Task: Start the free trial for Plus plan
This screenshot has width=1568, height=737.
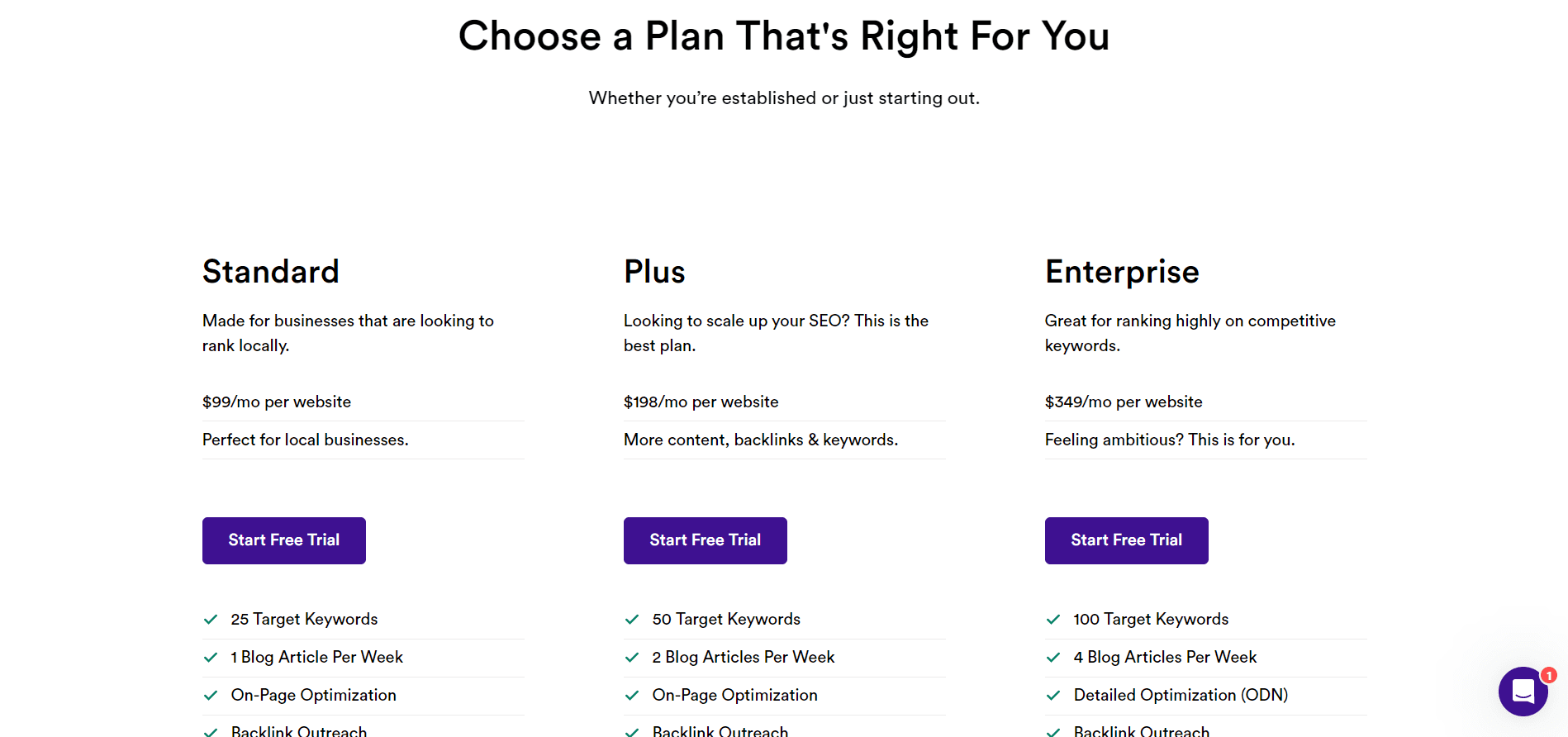Action: pos(706,540)
